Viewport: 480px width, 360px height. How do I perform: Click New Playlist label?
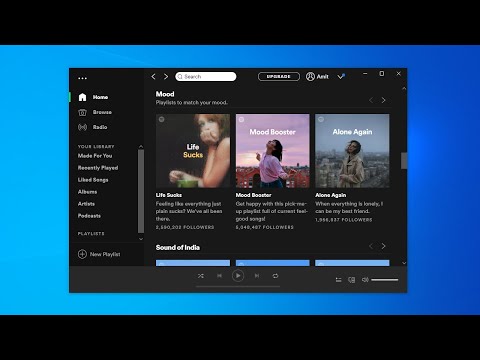click(x=105, y=254)
